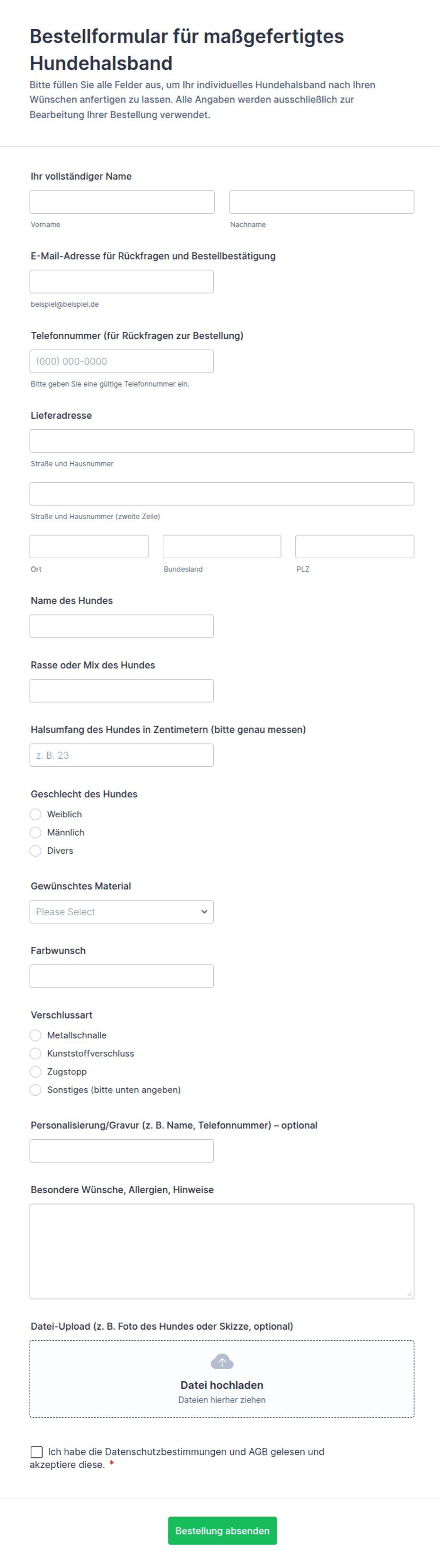Focus the Telefonnummer field
The width and height of the screenshot is (440, 1568).
click(x=121, y=361)
